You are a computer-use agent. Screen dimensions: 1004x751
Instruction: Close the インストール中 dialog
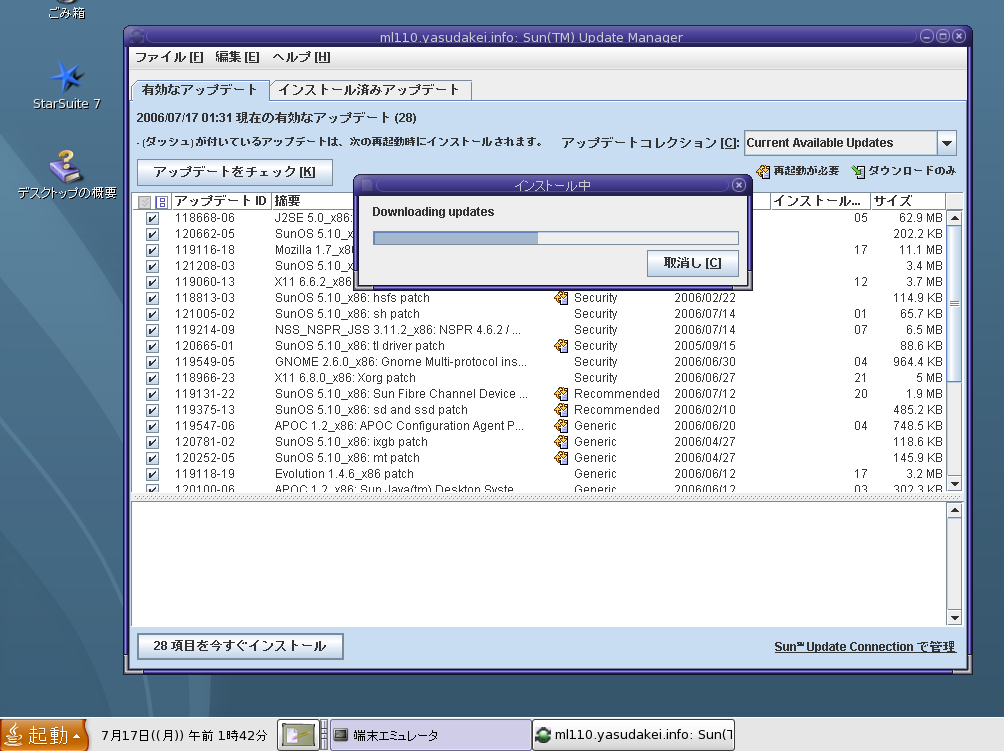pos(738,185)
